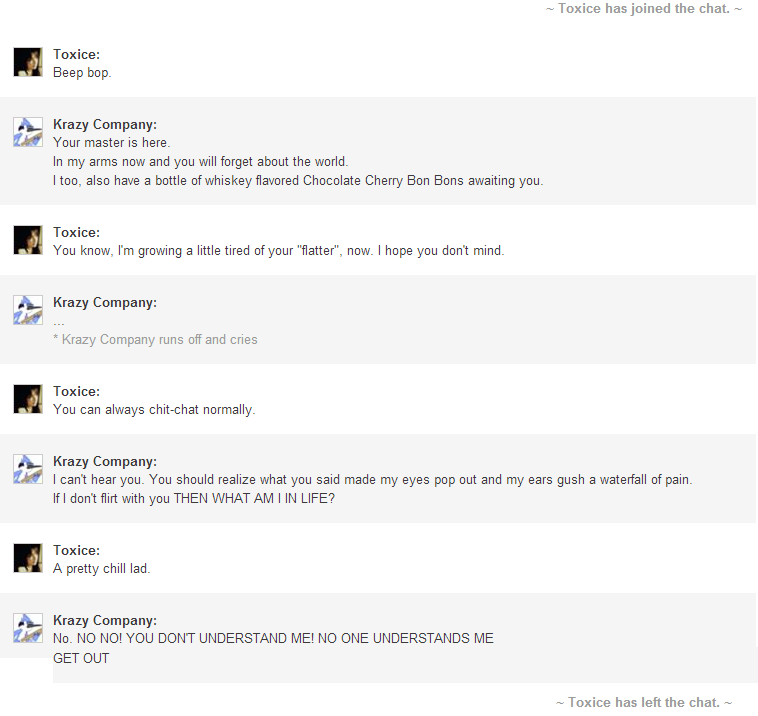Image resolution: width=758 pixels, height=716 pixels.
Task: Open the Toxice name above "A pretty chill lad."
Action: tap(76, 550)
